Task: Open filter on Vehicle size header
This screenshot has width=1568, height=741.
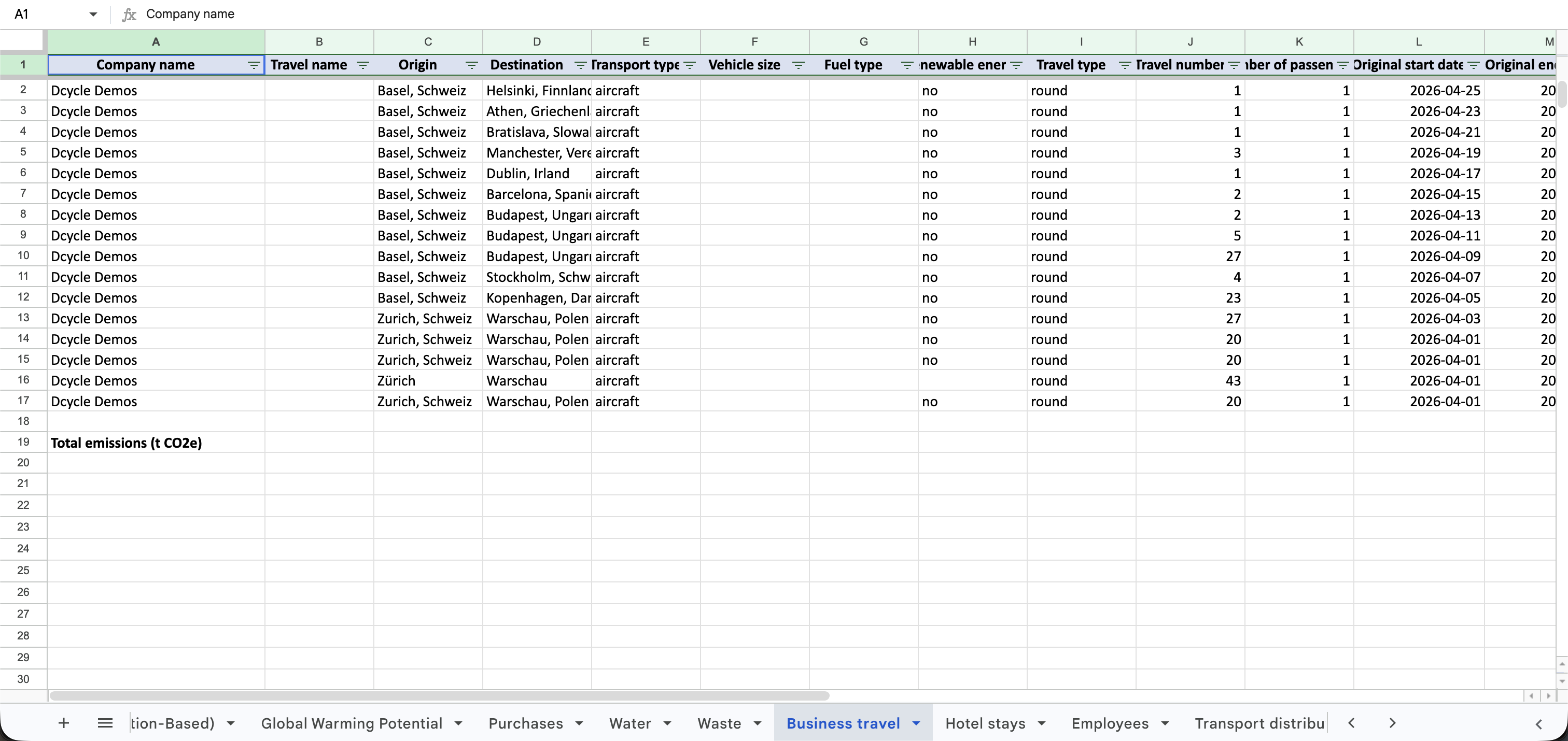Action: [x=799, y=65]
